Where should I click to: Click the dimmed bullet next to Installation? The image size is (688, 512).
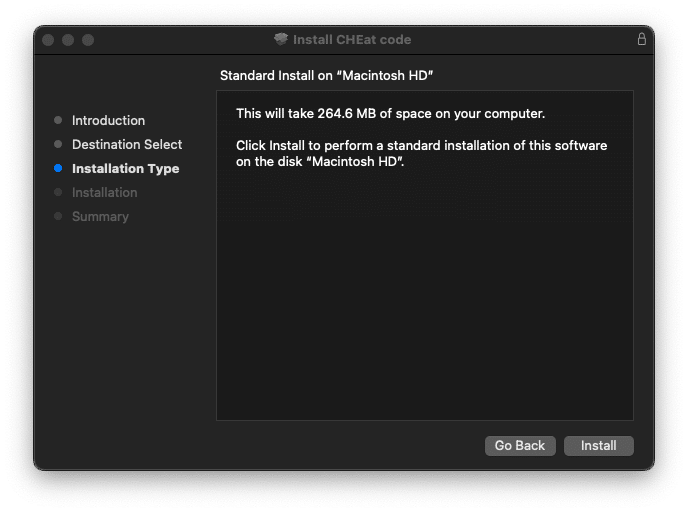click(58, 192)
